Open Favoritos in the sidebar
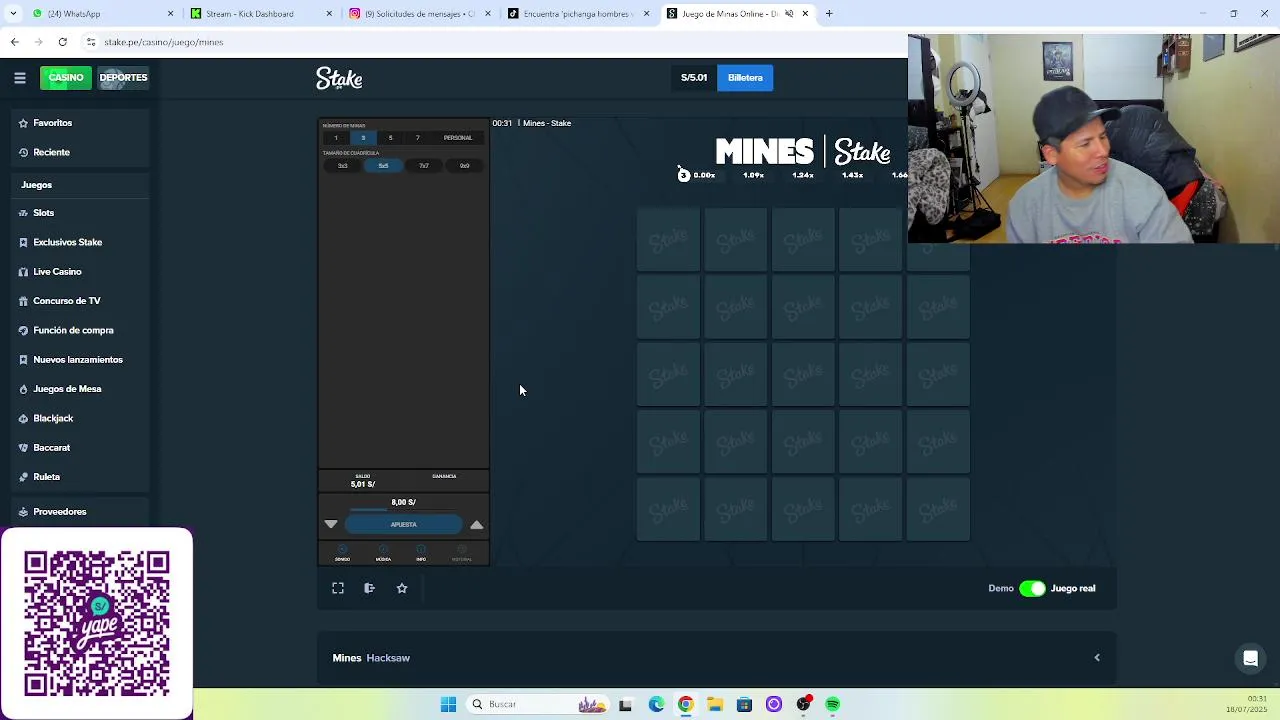The width and height of the screenshot is (1280, 720). 52,123
